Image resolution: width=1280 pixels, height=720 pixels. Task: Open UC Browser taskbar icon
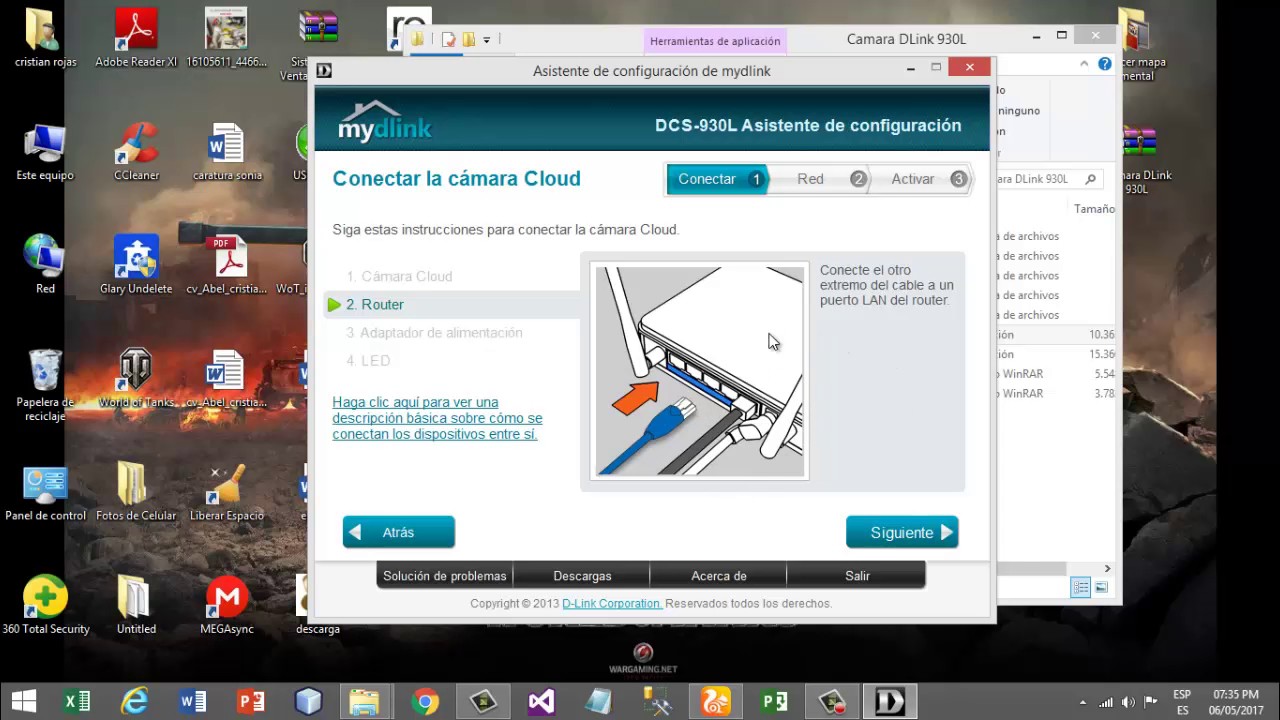[715, 701]
